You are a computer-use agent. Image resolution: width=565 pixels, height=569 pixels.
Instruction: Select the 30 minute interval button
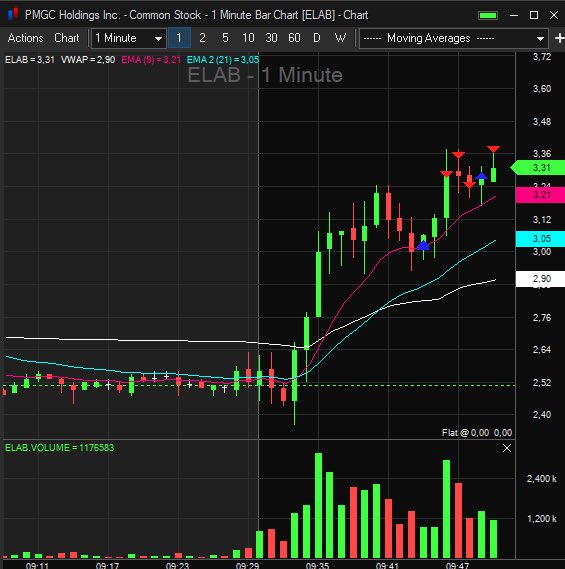pyautogui.click(x=271, y=38)
